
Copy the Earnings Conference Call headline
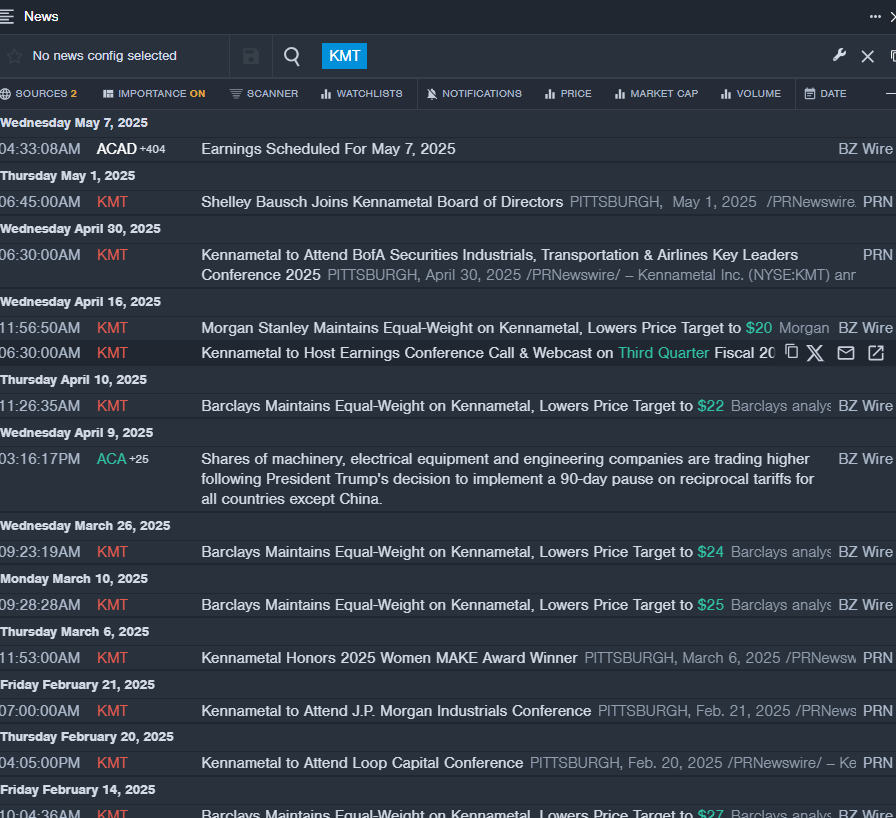[791, 351]
